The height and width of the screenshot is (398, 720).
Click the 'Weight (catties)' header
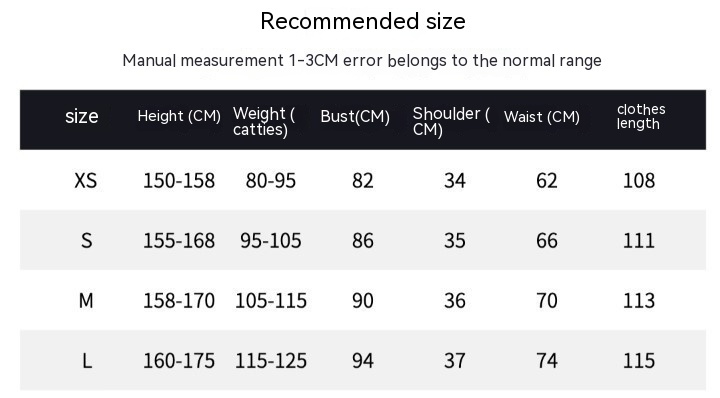click(x=264, y=121)
